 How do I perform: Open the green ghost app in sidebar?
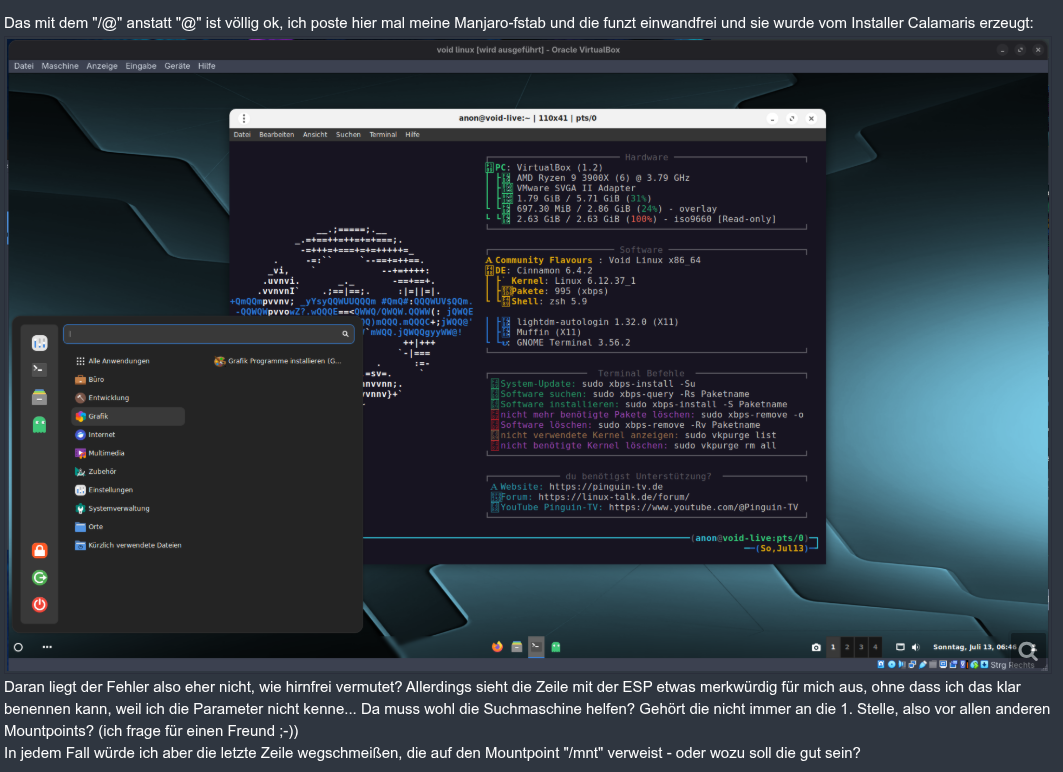[39, 424]
